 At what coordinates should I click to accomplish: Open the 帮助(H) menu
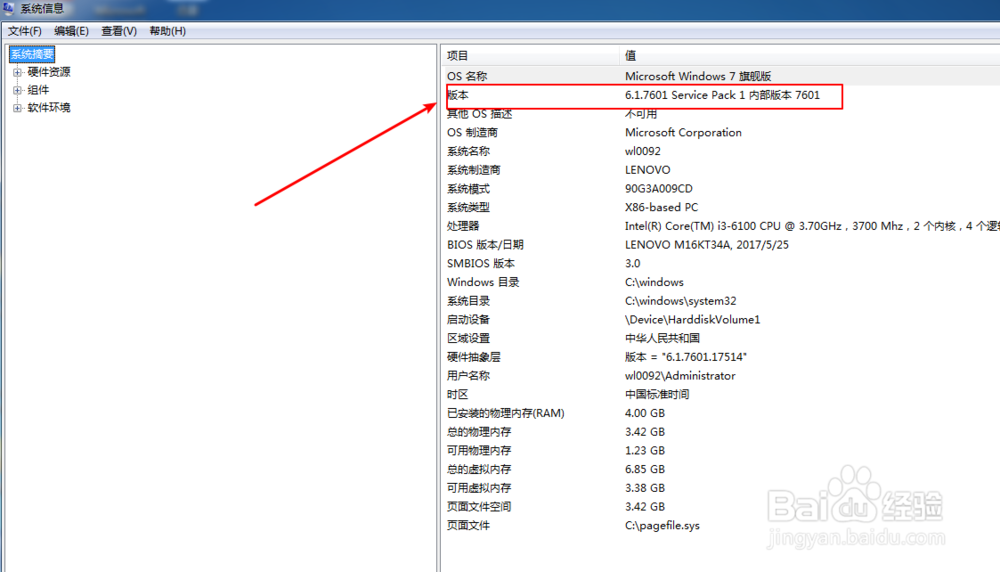point(168,31)
